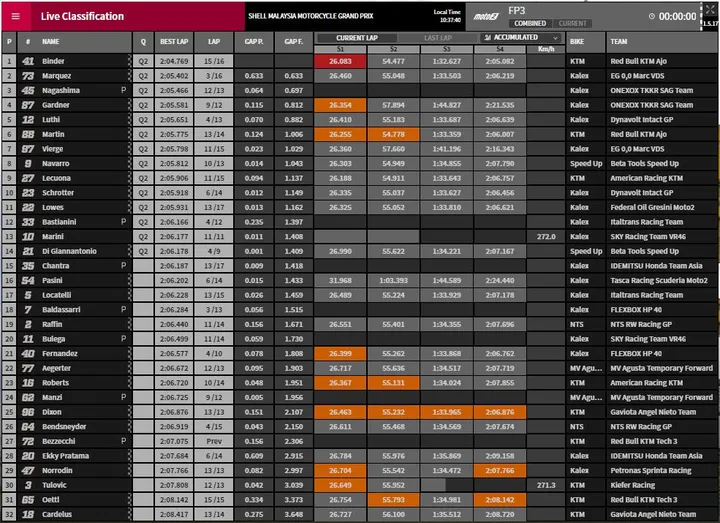
Task: Click Bezzecchi's 'Prev' lap cell
Action: (214, 441)
